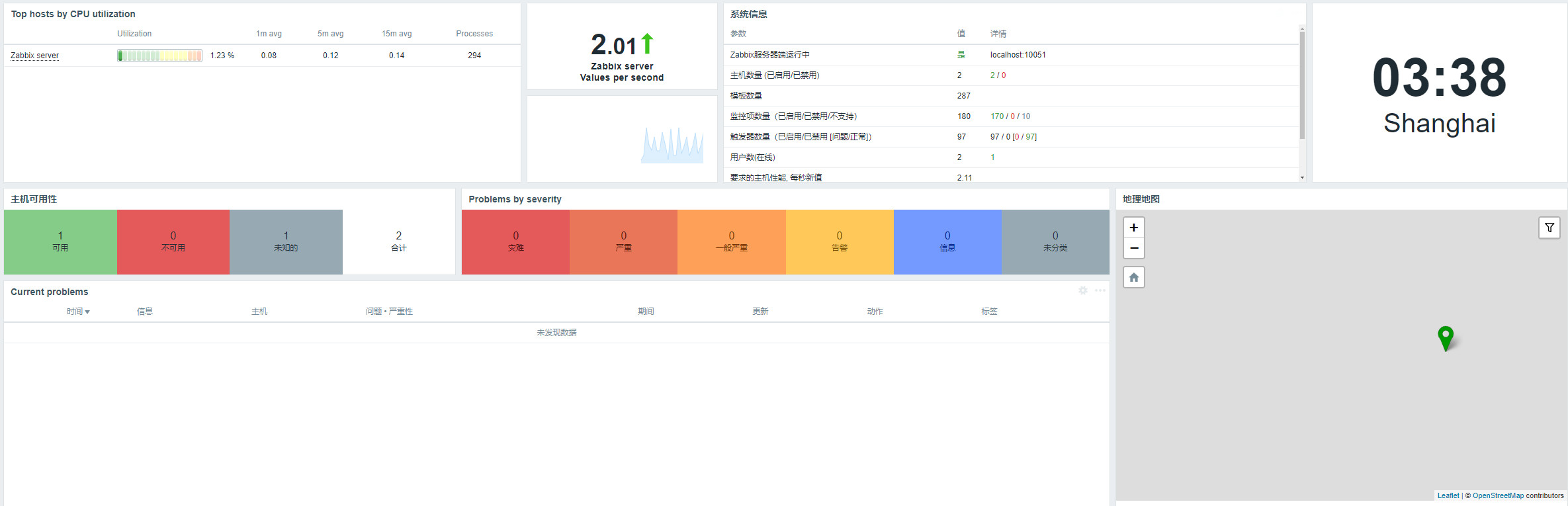Select the information severity blue tile
This screenshot has height=506, width=1568.
(947, 241)
